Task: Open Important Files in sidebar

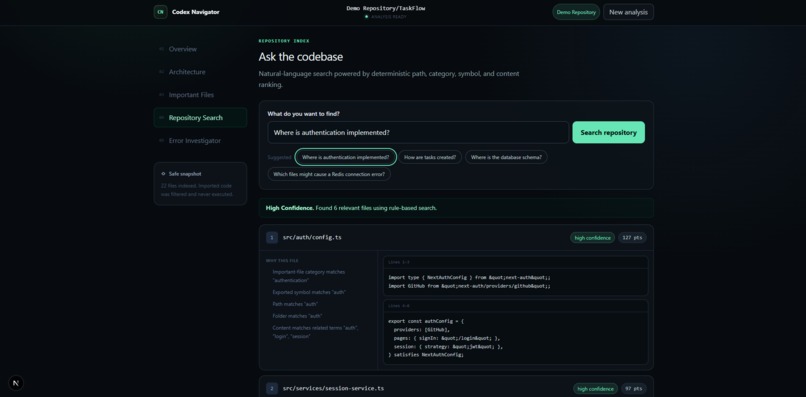Action: click(200, 95)
